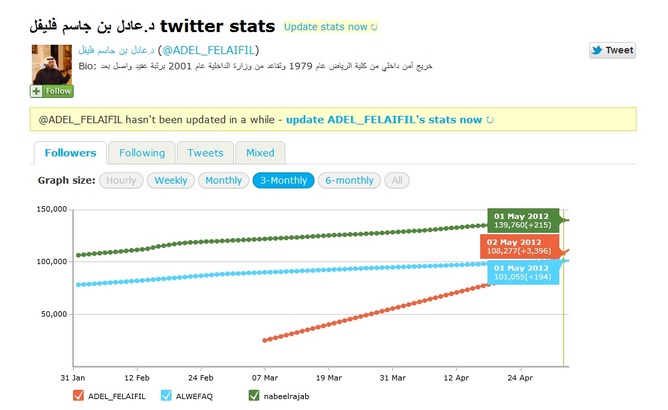
Task: Toggle the nabeelrajab series checkbox
Action: point(253,395)
